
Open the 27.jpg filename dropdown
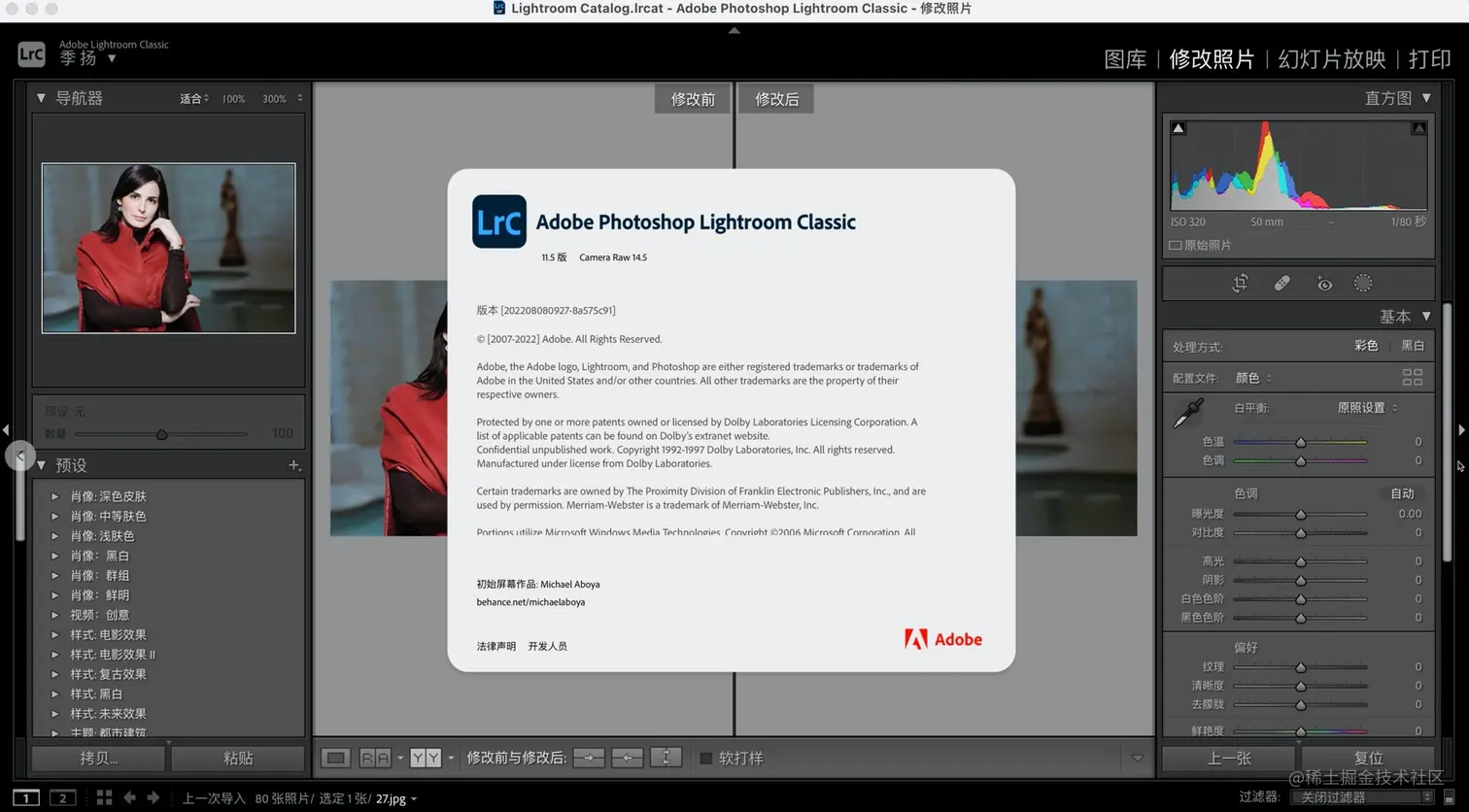tap(396, 798)
